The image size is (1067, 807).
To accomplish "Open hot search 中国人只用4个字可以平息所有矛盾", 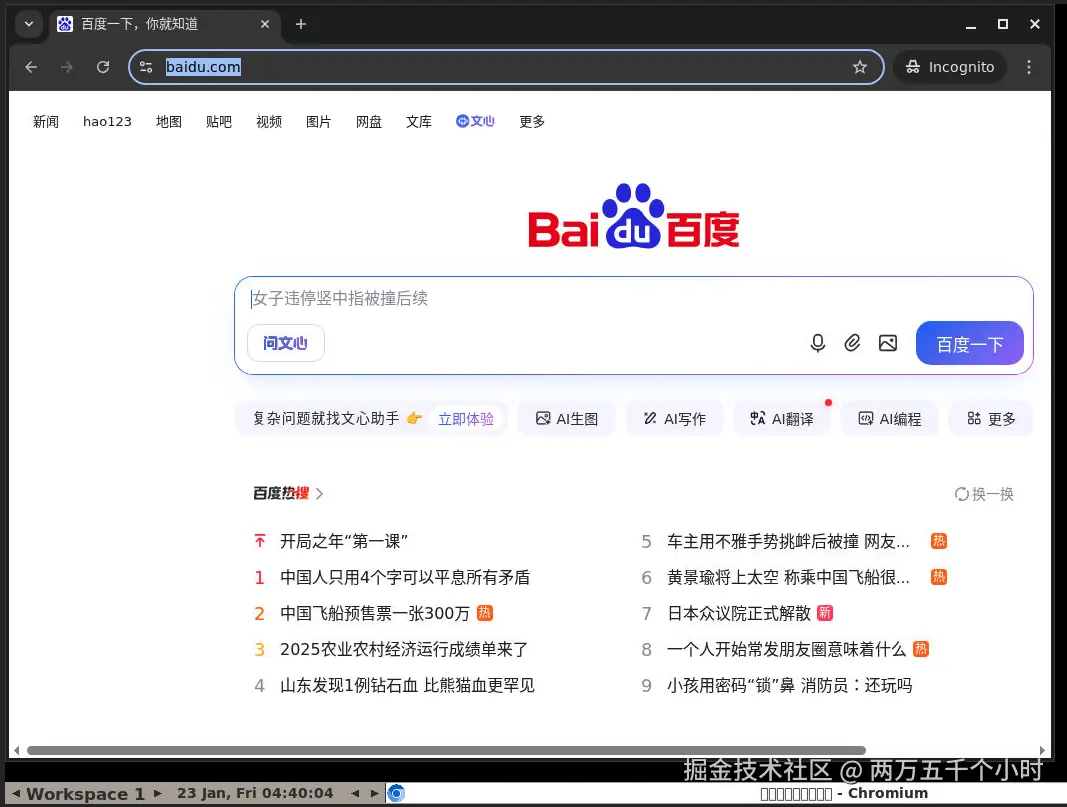I will click(405, 578).
